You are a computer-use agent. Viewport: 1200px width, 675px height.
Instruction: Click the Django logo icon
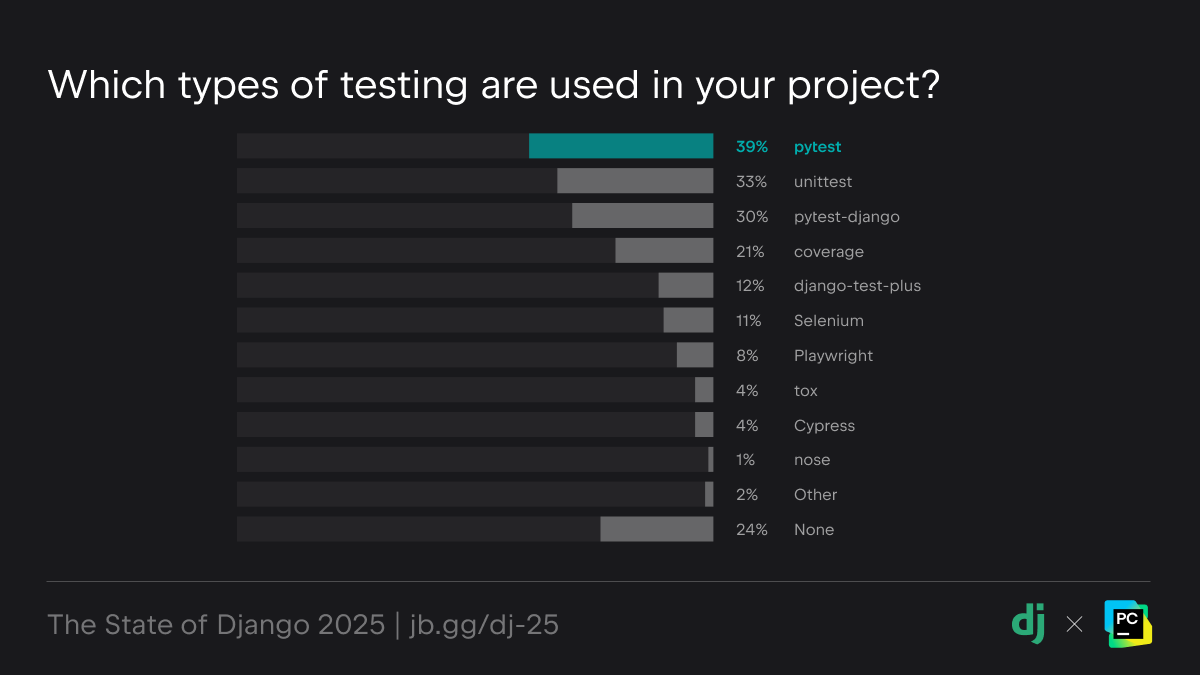1029,624
